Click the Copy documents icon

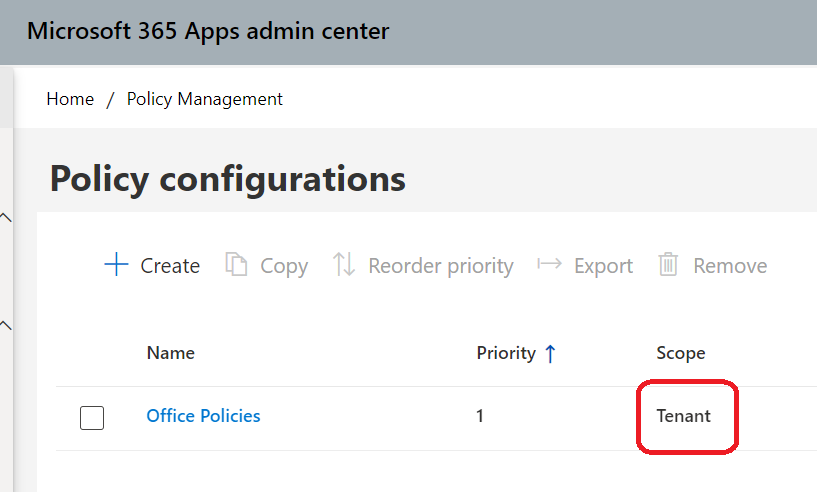pos(235,265)
